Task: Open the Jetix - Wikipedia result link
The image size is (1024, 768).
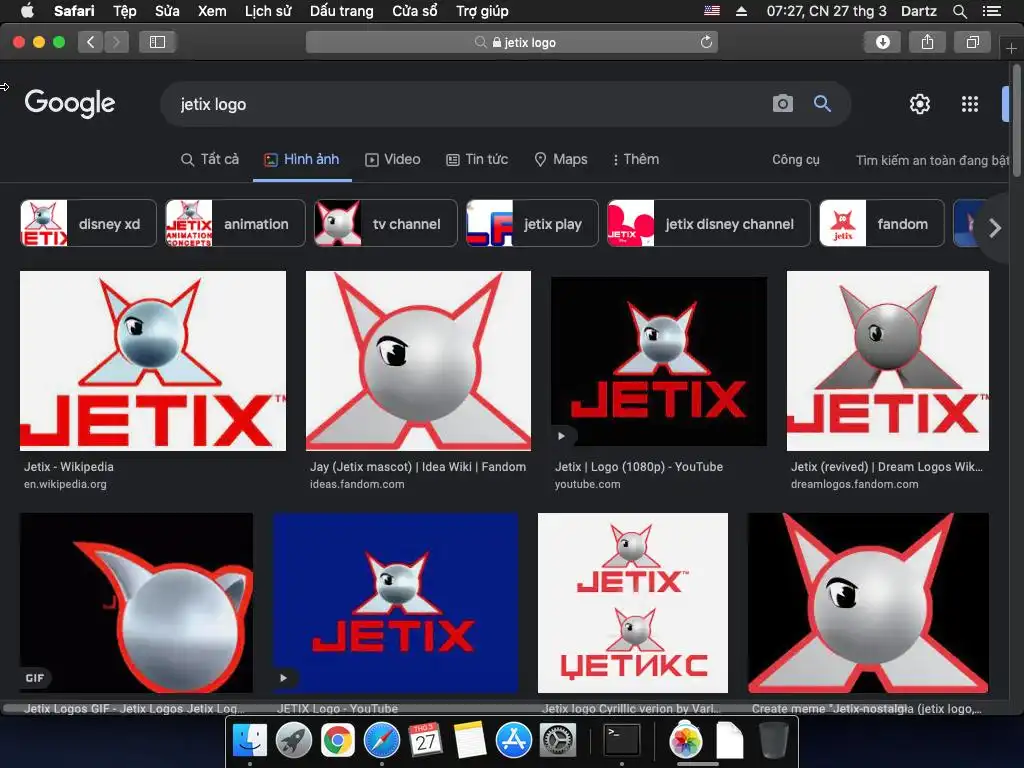Action: coord(69,467)
